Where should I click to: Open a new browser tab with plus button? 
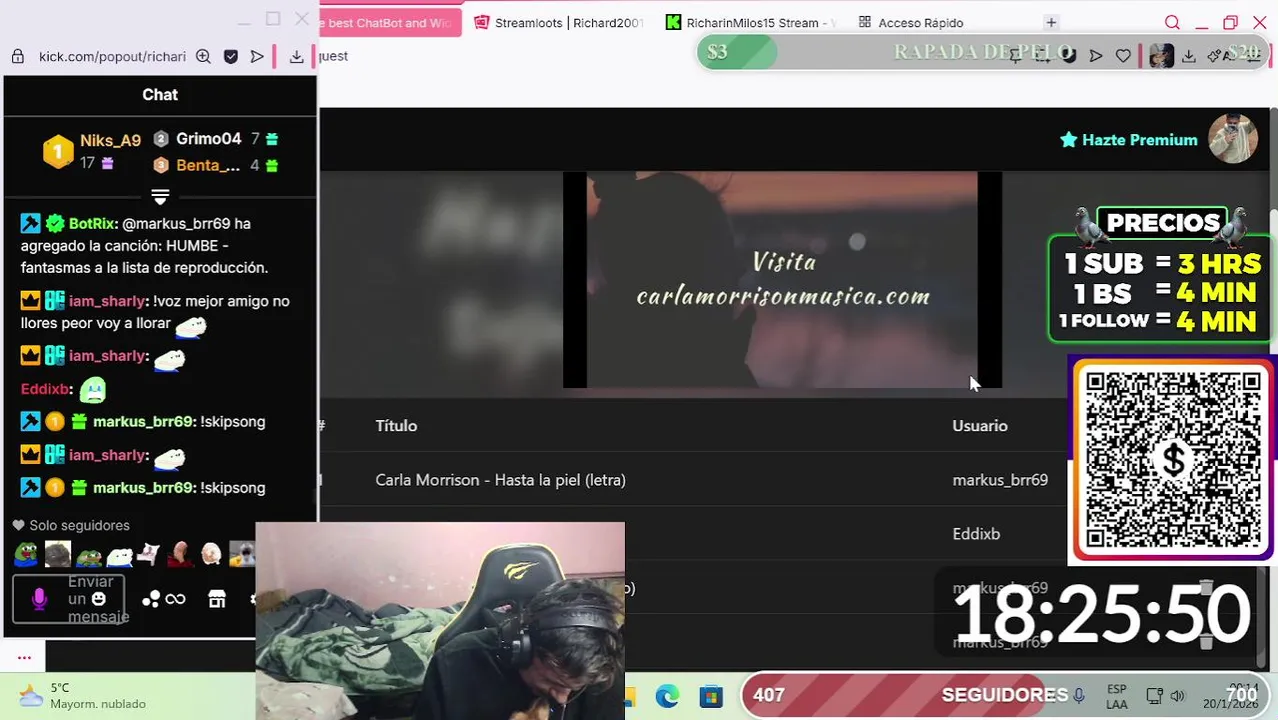click(1051, 22)
